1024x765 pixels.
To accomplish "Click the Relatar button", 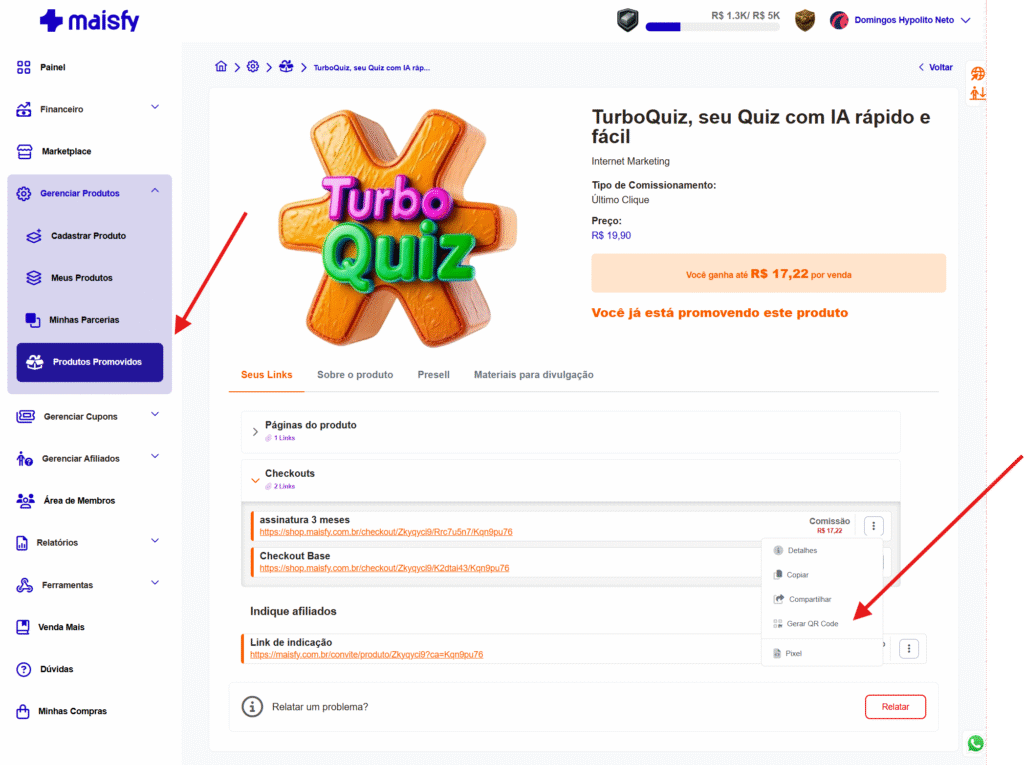I will (x=895, y=707).
